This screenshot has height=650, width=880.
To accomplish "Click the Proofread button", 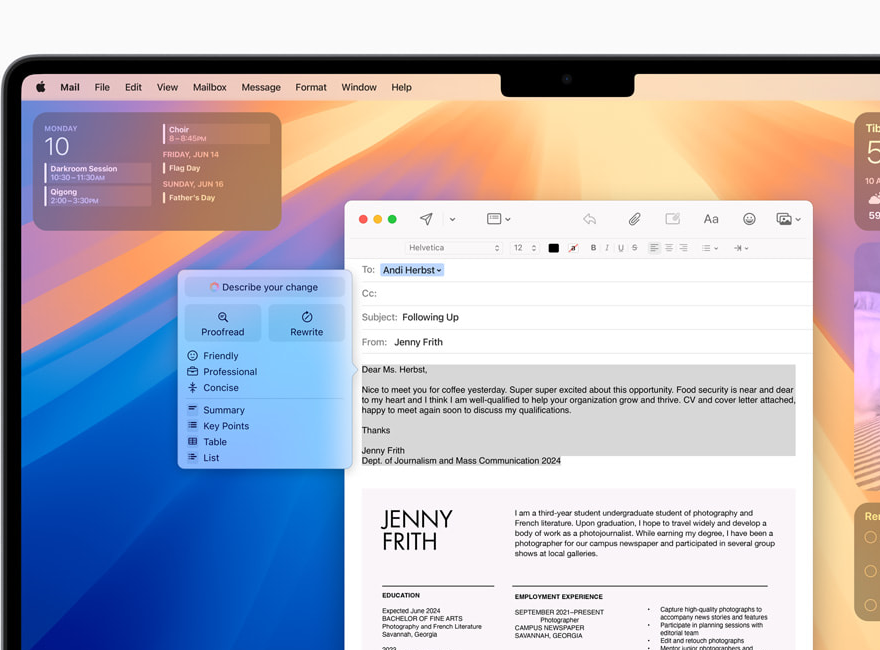I will [223, 323].
